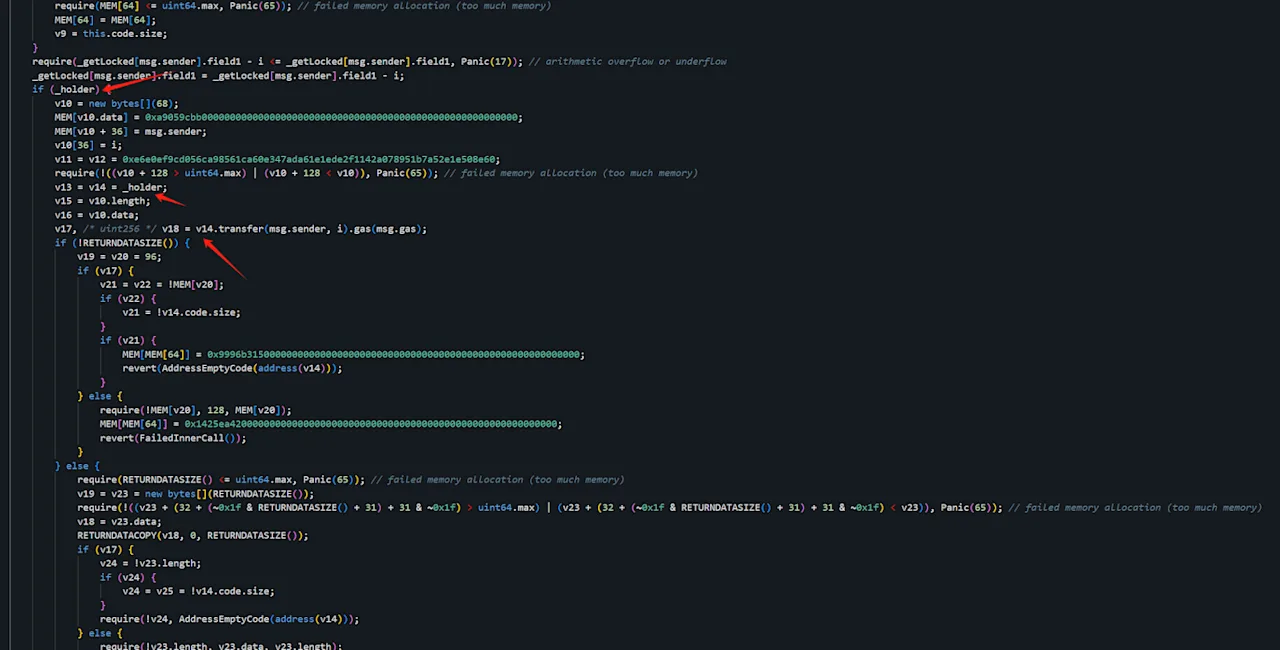Click the line "v9 = this.code.size;"
This screenshot has height=650, width=1280.
tap(111, 33)
